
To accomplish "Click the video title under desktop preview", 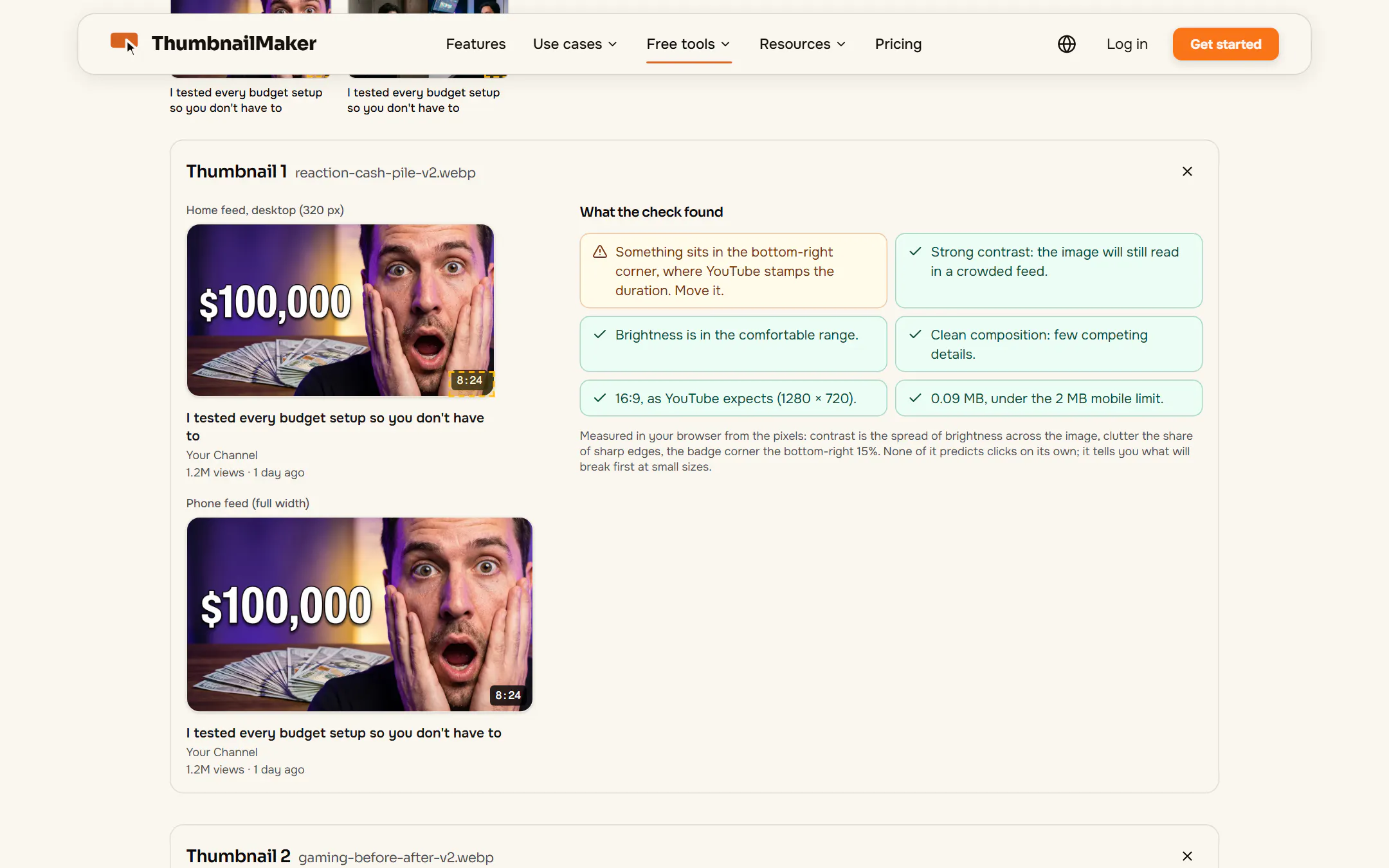I will coord(335,426).
